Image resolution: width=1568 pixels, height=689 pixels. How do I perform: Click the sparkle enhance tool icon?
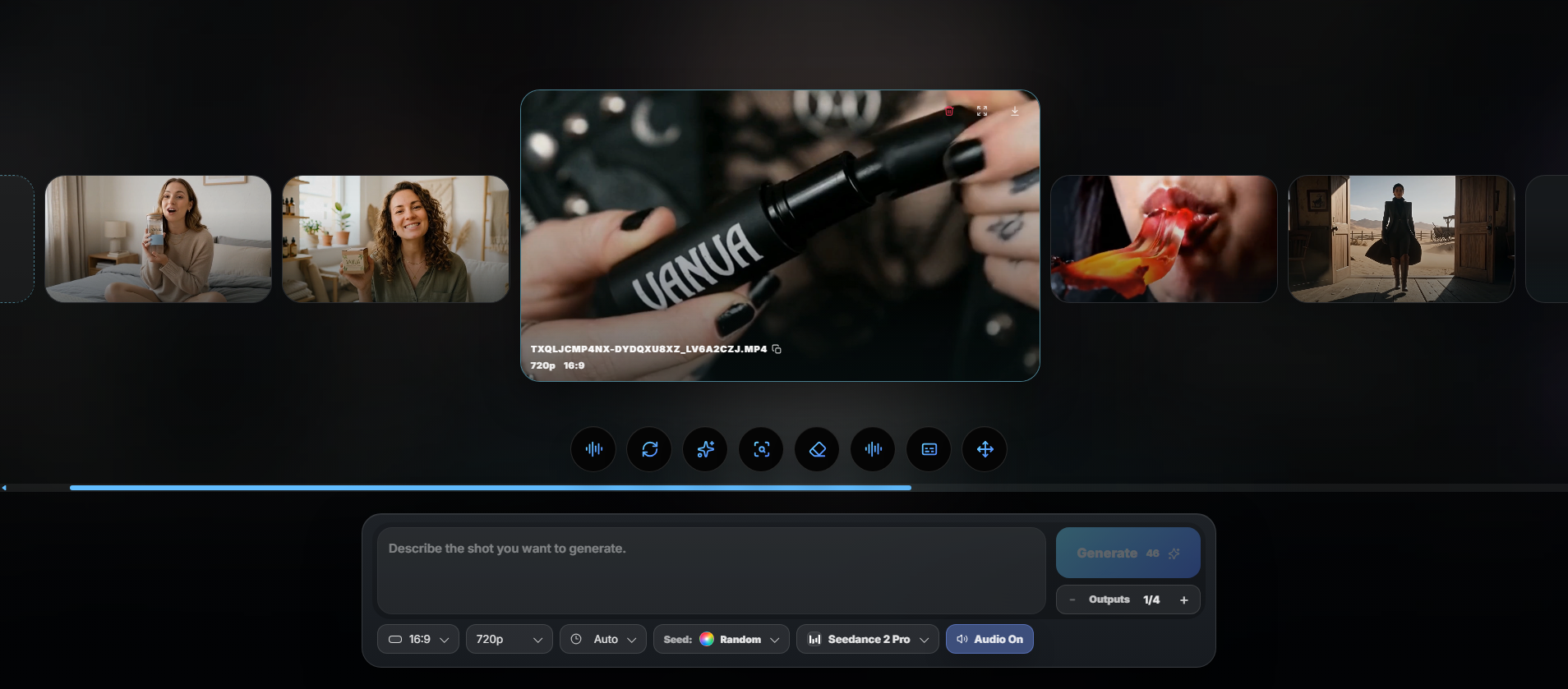click(x=705, y=449)
